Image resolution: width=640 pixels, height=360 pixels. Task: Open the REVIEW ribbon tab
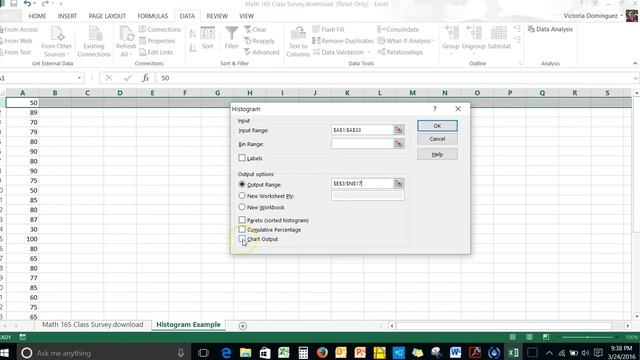pos(217,16)
